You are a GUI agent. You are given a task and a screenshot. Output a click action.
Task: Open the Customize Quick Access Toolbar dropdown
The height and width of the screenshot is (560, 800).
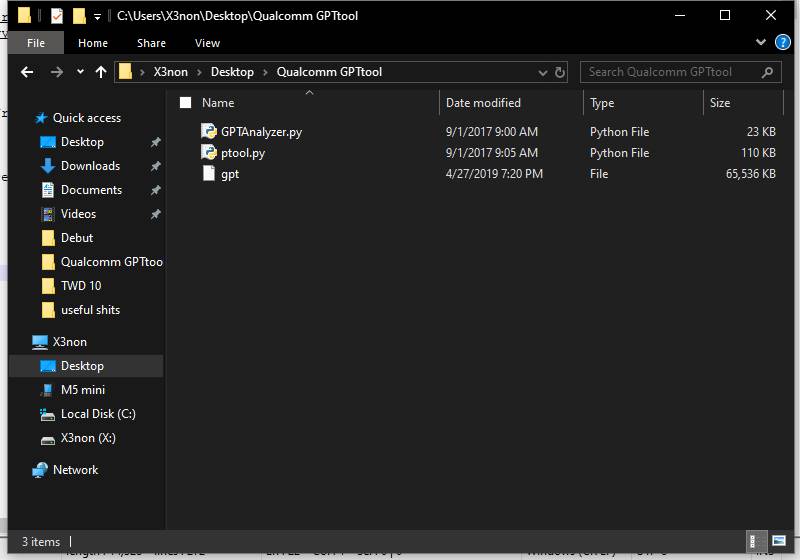pos(97,17)
